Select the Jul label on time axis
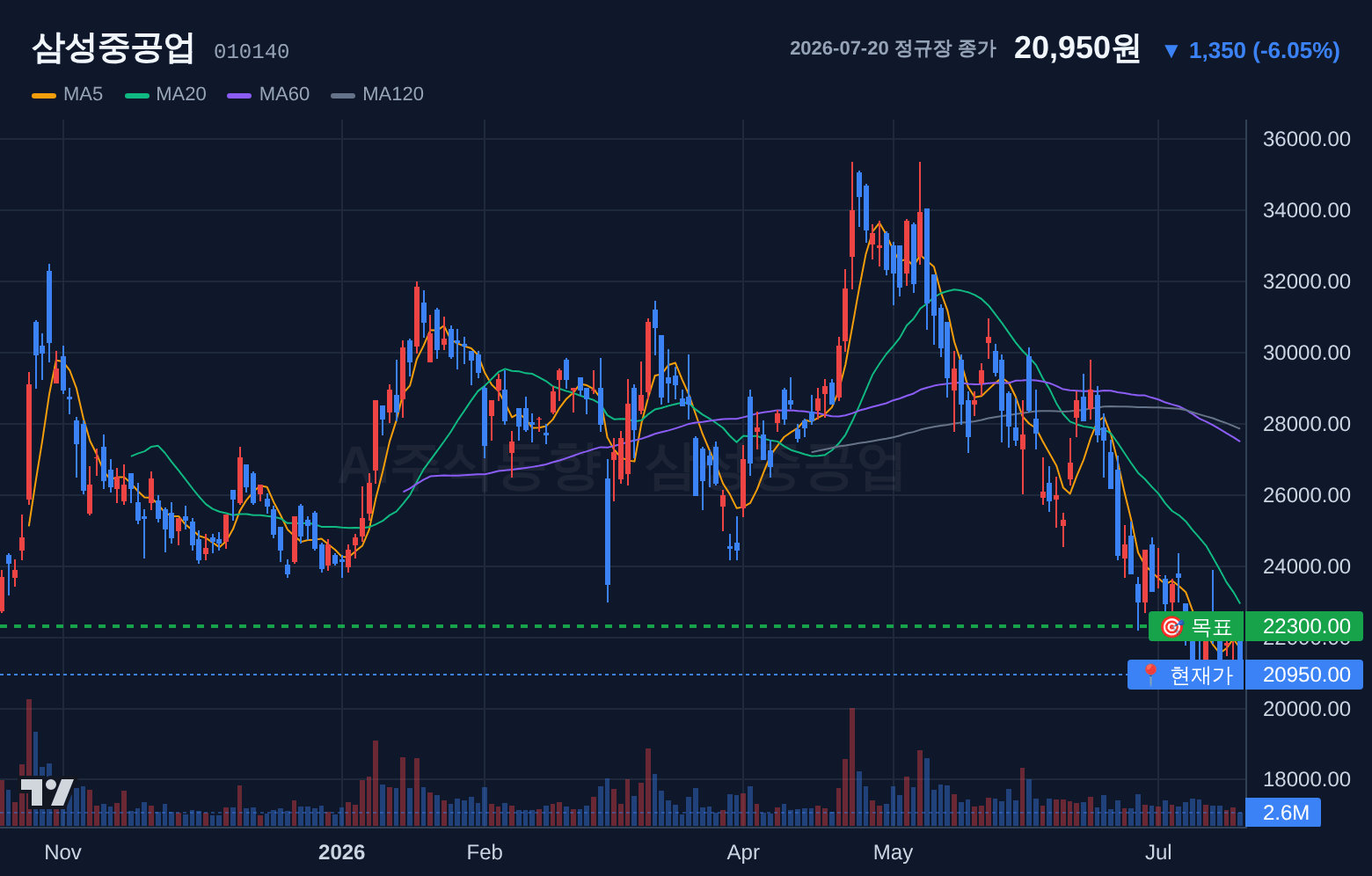 (x=1158, y=852)
